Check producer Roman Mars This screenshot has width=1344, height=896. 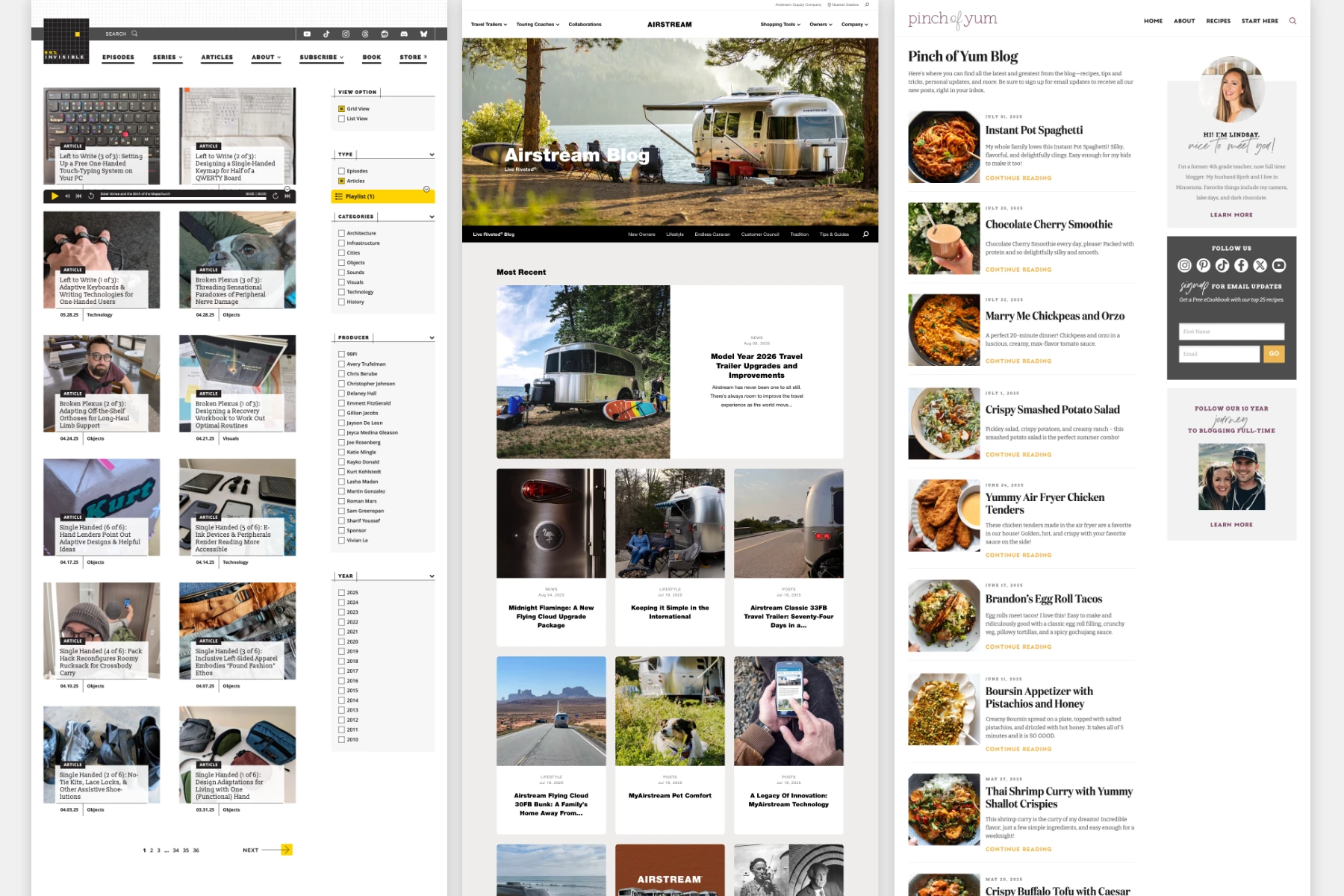coord(341,501)
